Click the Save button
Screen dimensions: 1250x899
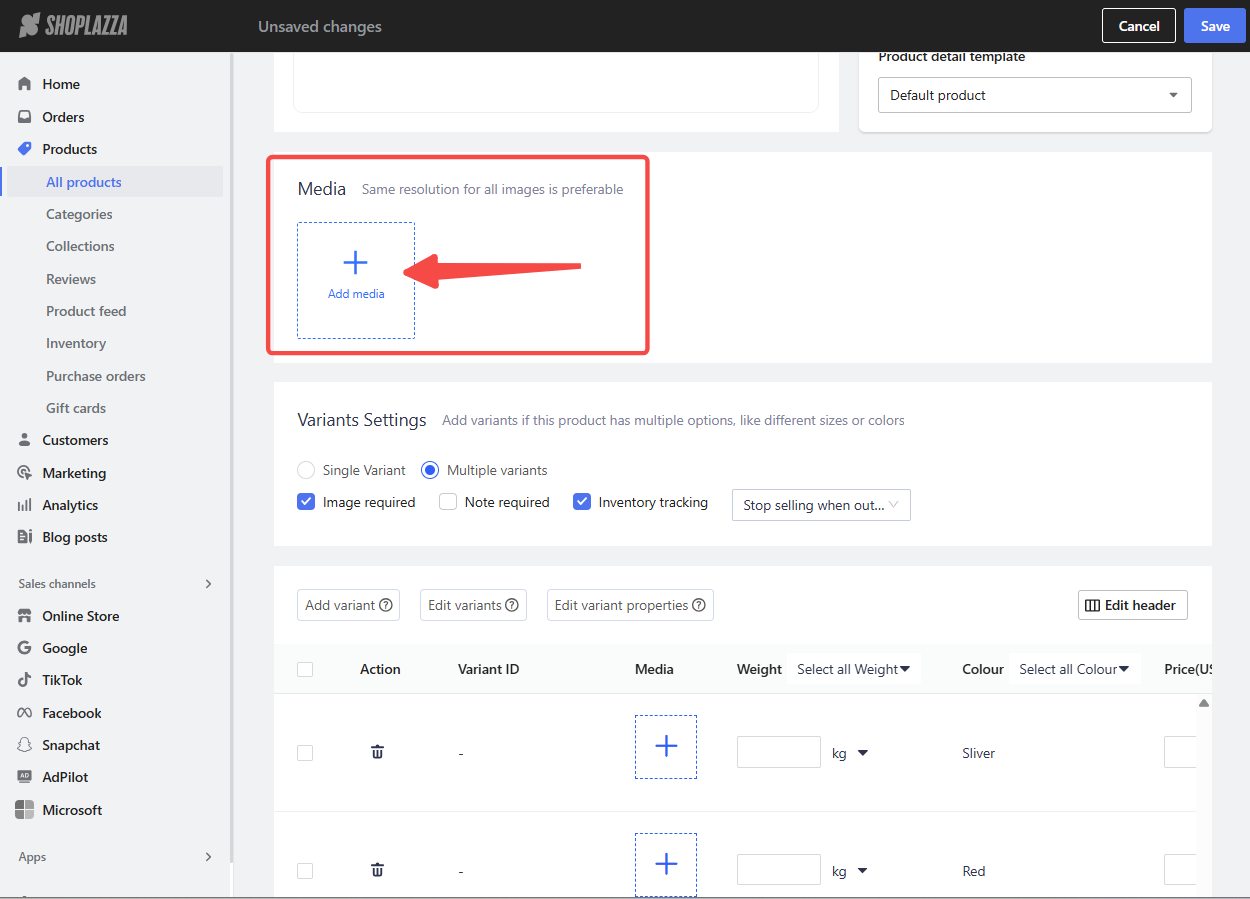click(x=1215, y=26)
